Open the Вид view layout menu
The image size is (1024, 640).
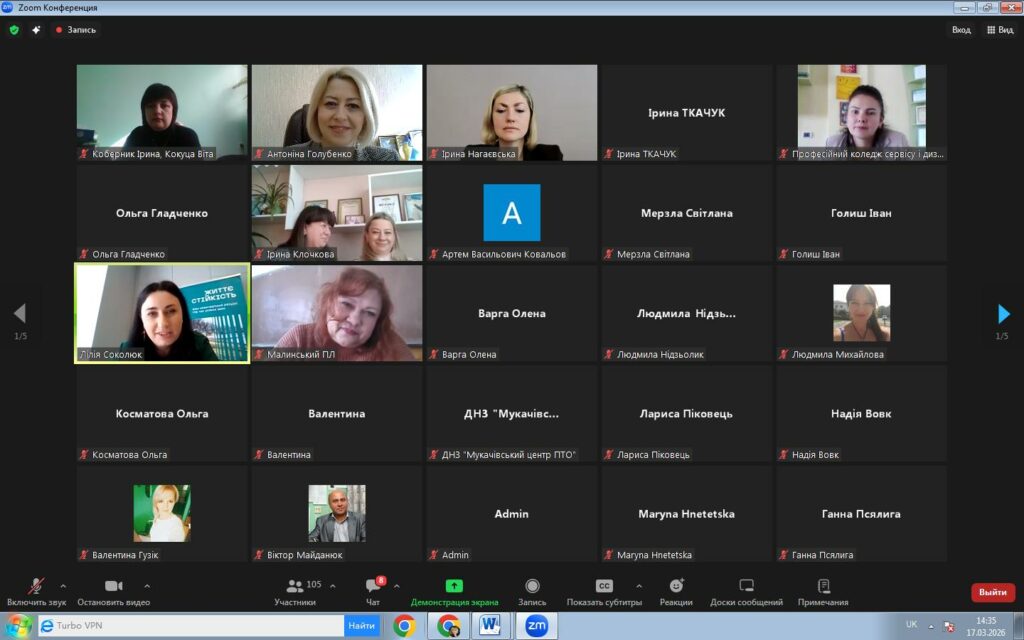[999, 30]
